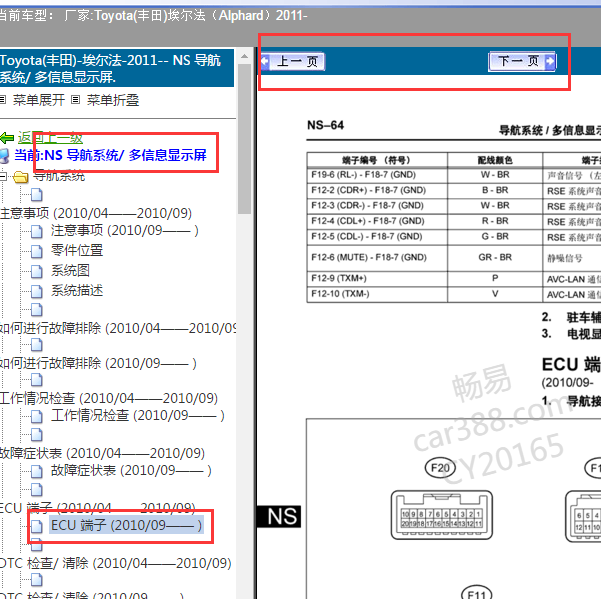Open 工作情况检查 (2010/09—— ) entry
This screenshot has width=601, height=599.
pyautogui.click(x=138, y=415)
